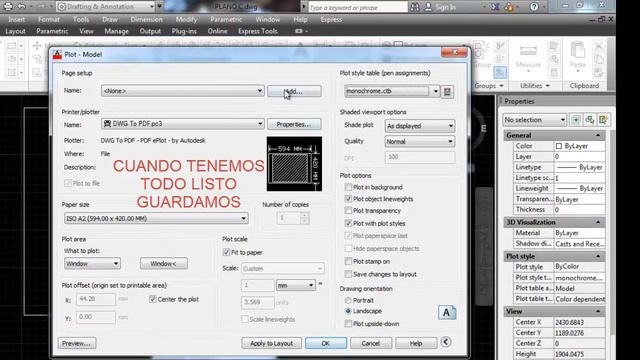Screen dimensions: 640x360
Task: Click the Color ByLayer swatch in Properties
Action: click(x=559, y=146)
